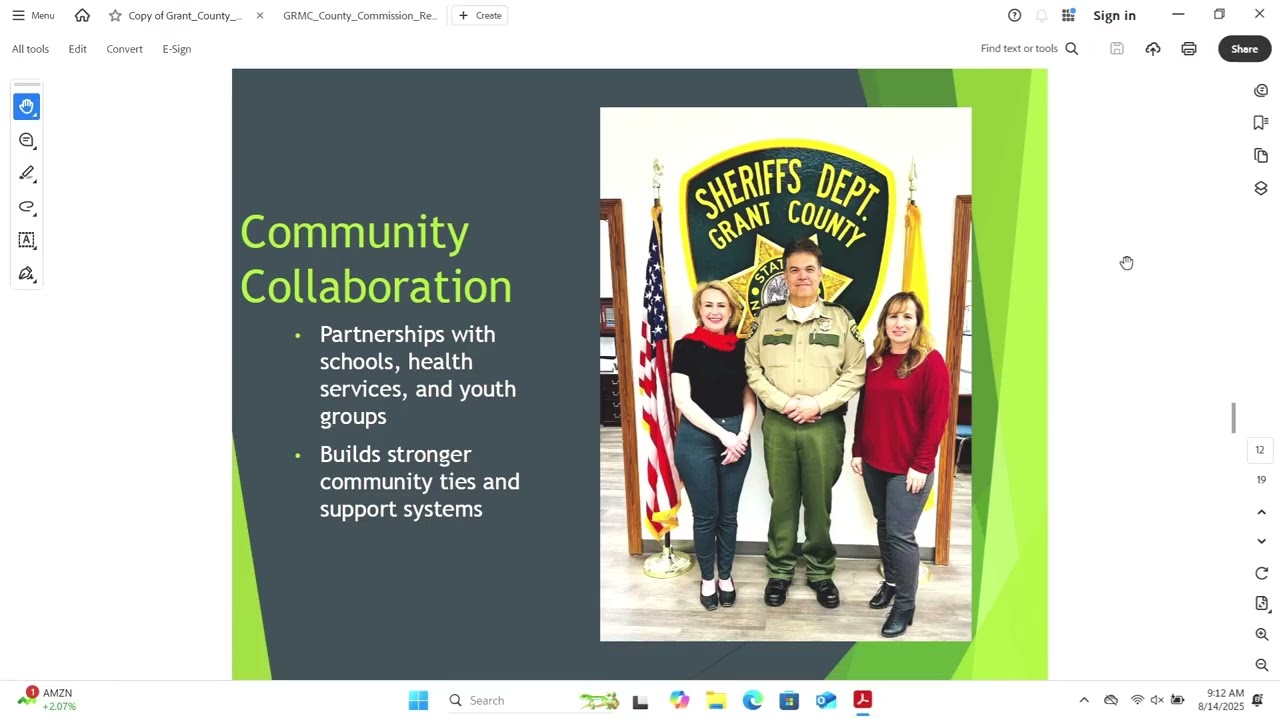Select the Highlight pen tool
The height and width of the screenshot is (720, 1280).
point(27,173)
